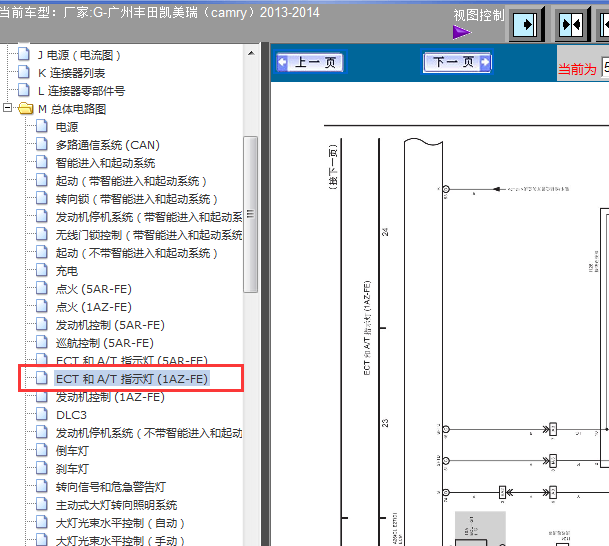
Task: Click the page icon beside 智能进入和起动系统
Action: pyautogui.click(x=42, y=162)
